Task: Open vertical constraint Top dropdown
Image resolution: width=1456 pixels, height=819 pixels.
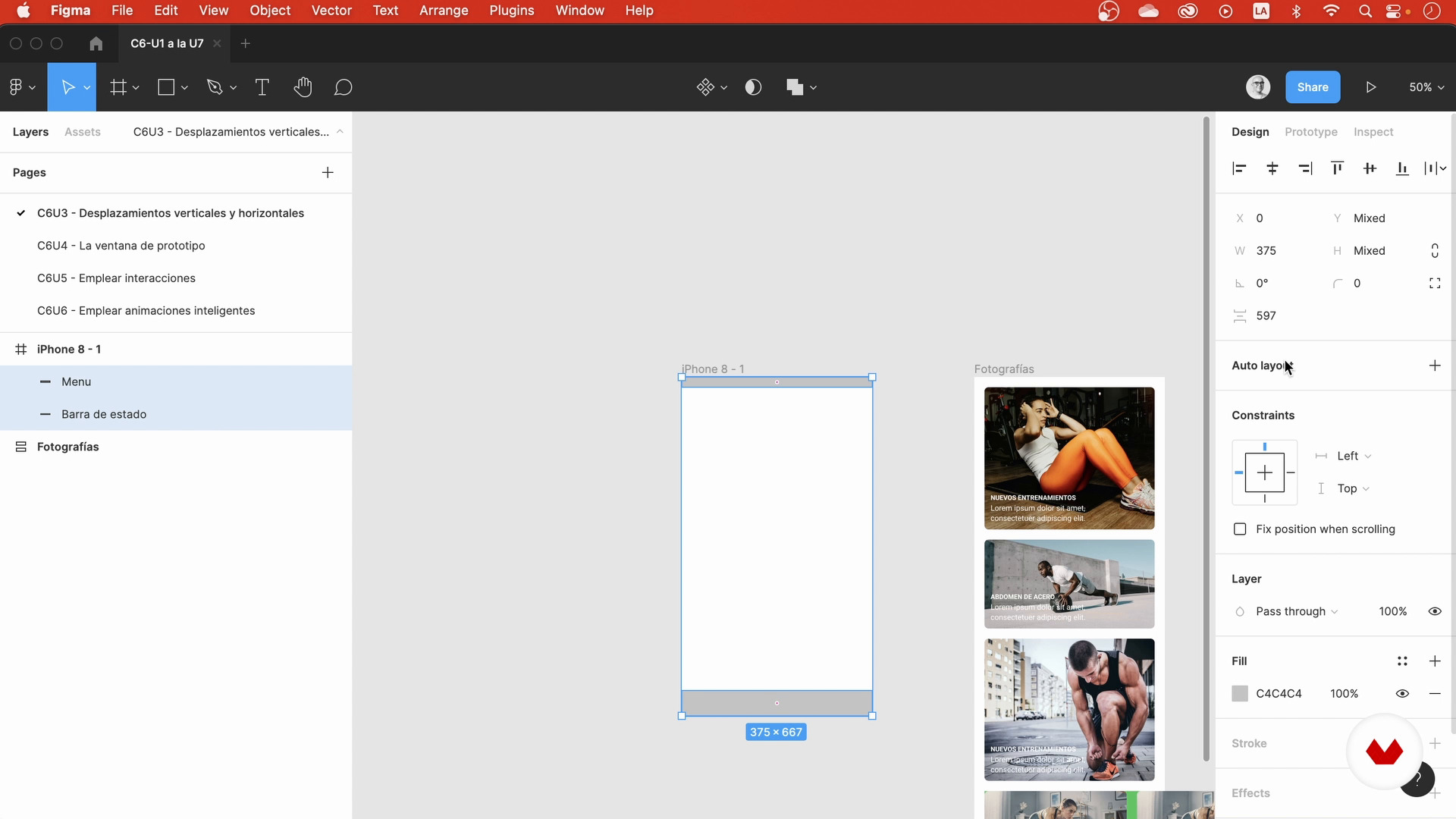Action: (1354, 488)
